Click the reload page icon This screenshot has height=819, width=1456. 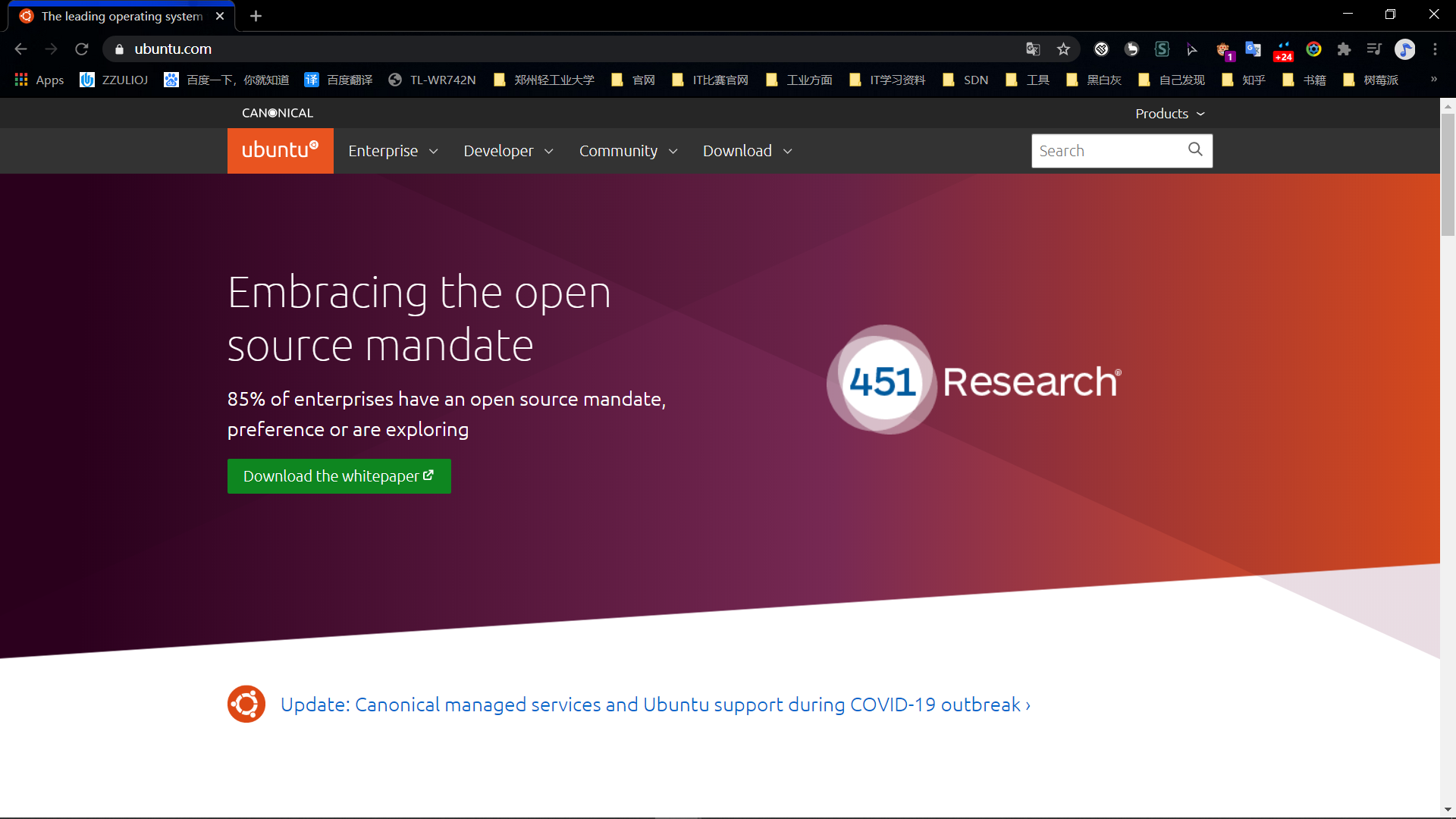coord(82,49)
